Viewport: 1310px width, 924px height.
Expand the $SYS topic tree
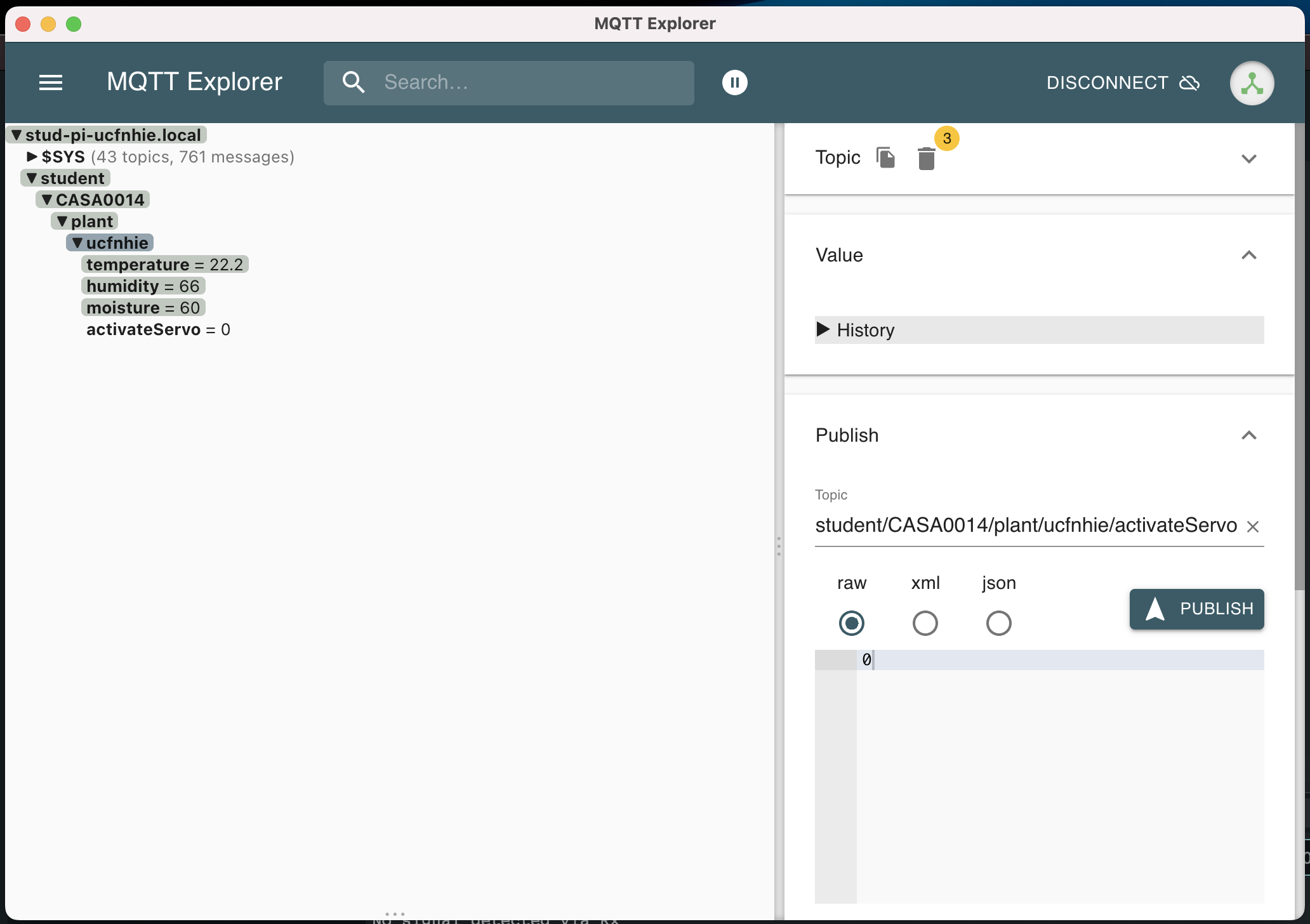(32, 157)
